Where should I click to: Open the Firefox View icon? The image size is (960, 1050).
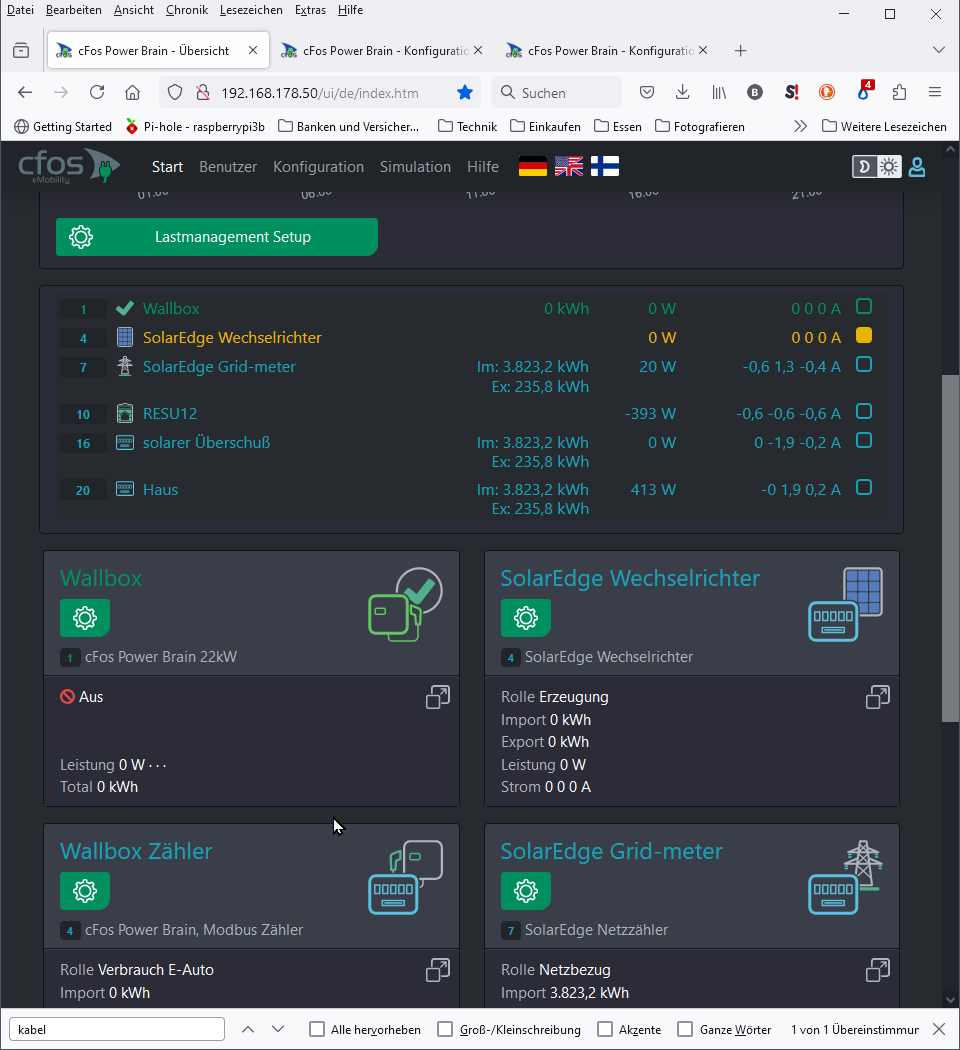pyautogui.click(x=21, y=51)
